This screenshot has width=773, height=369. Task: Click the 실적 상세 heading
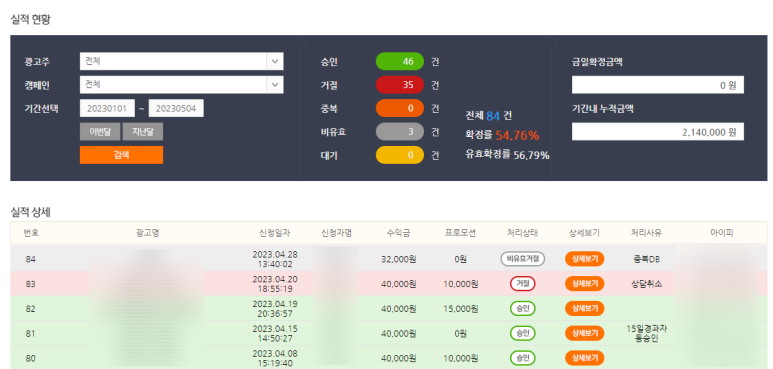tap(30, 212)
